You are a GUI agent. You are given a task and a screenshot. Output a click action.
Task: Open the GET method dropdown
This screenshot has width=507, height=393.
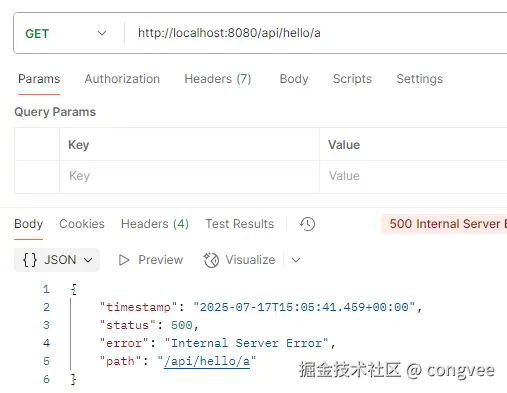(66, 33)
